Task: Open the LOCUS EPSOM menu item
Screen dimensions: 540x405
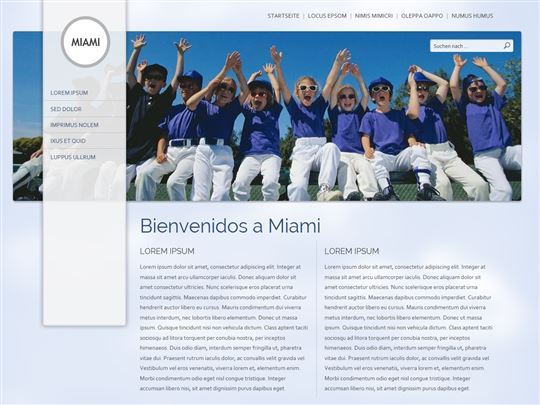Action: [x=327, y=16]
